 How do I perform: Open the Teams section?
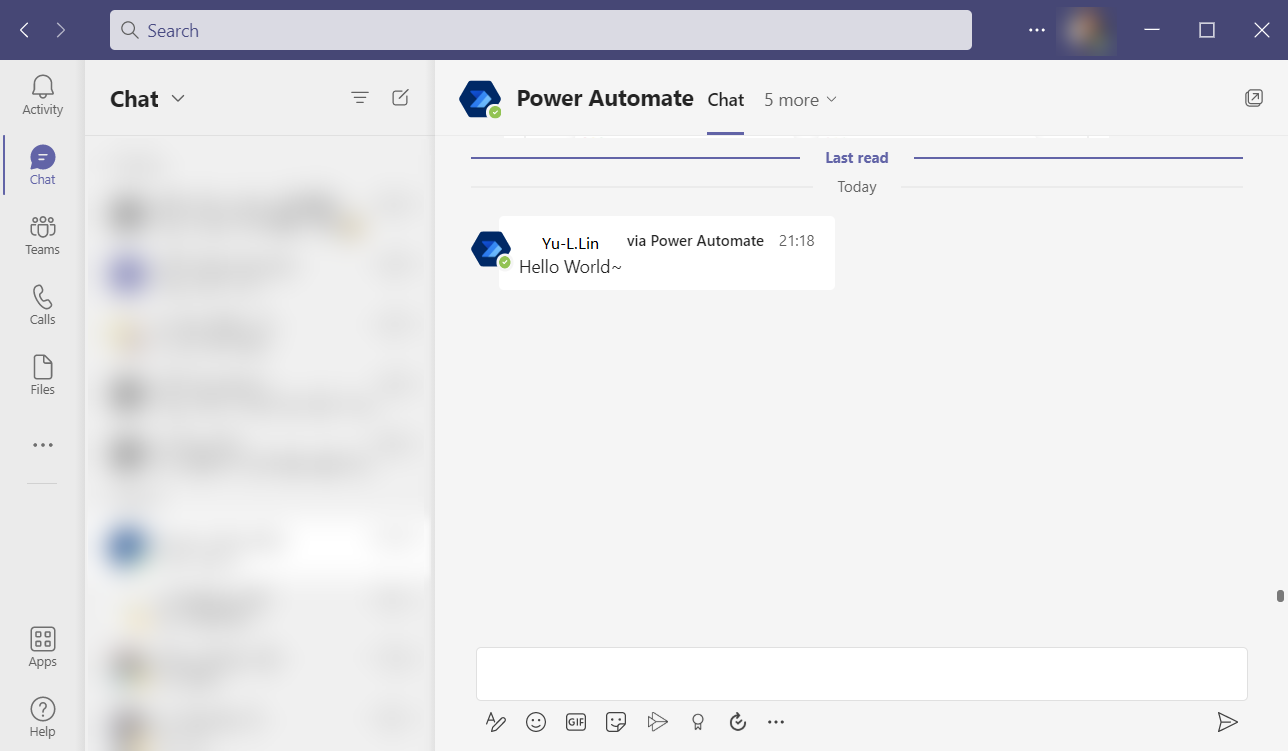click(x=42, y=235)
